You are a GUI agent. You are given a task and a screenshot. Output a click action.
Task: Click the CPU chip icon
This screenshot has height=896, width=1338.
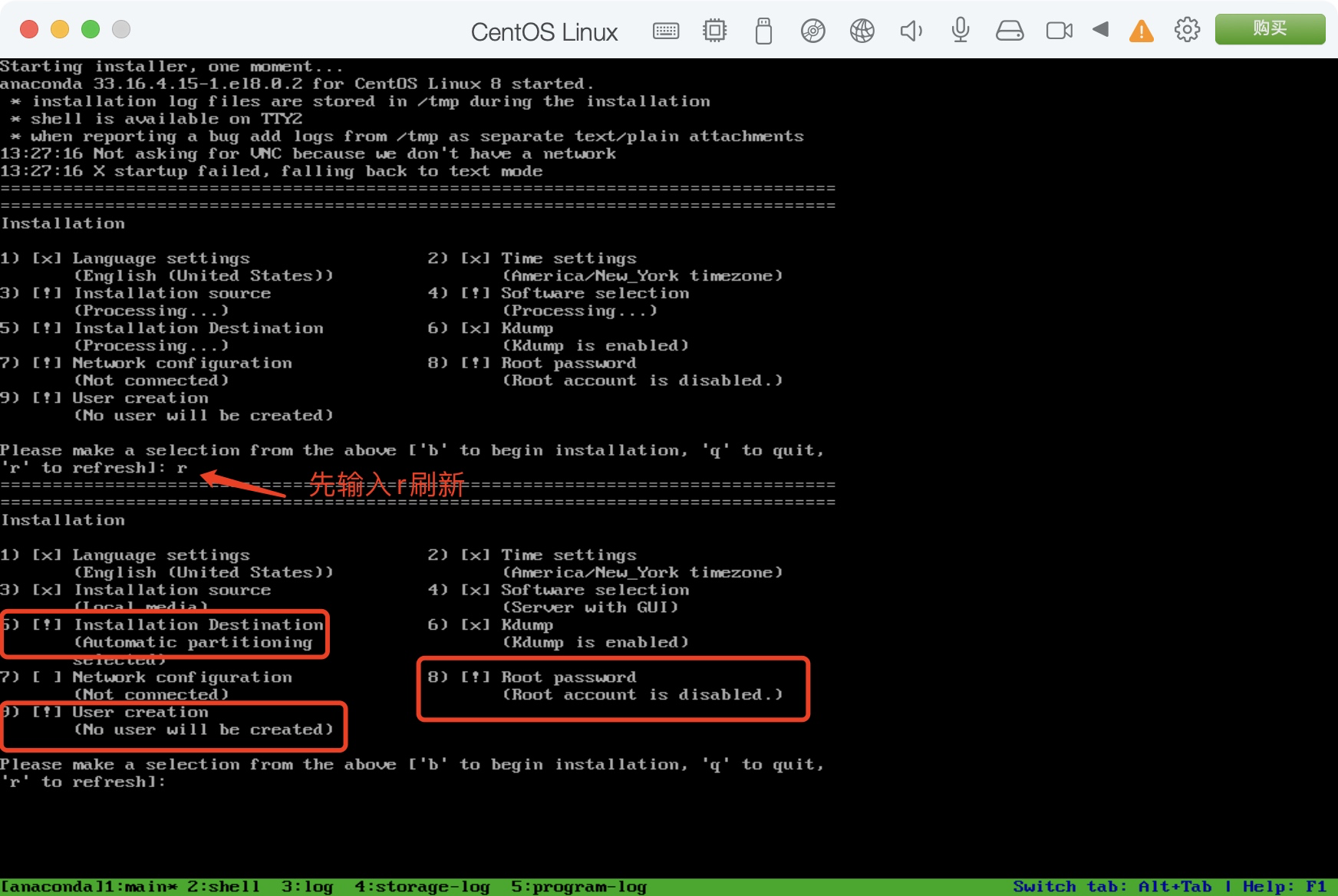pyautogui.click(x=714, y=31)
